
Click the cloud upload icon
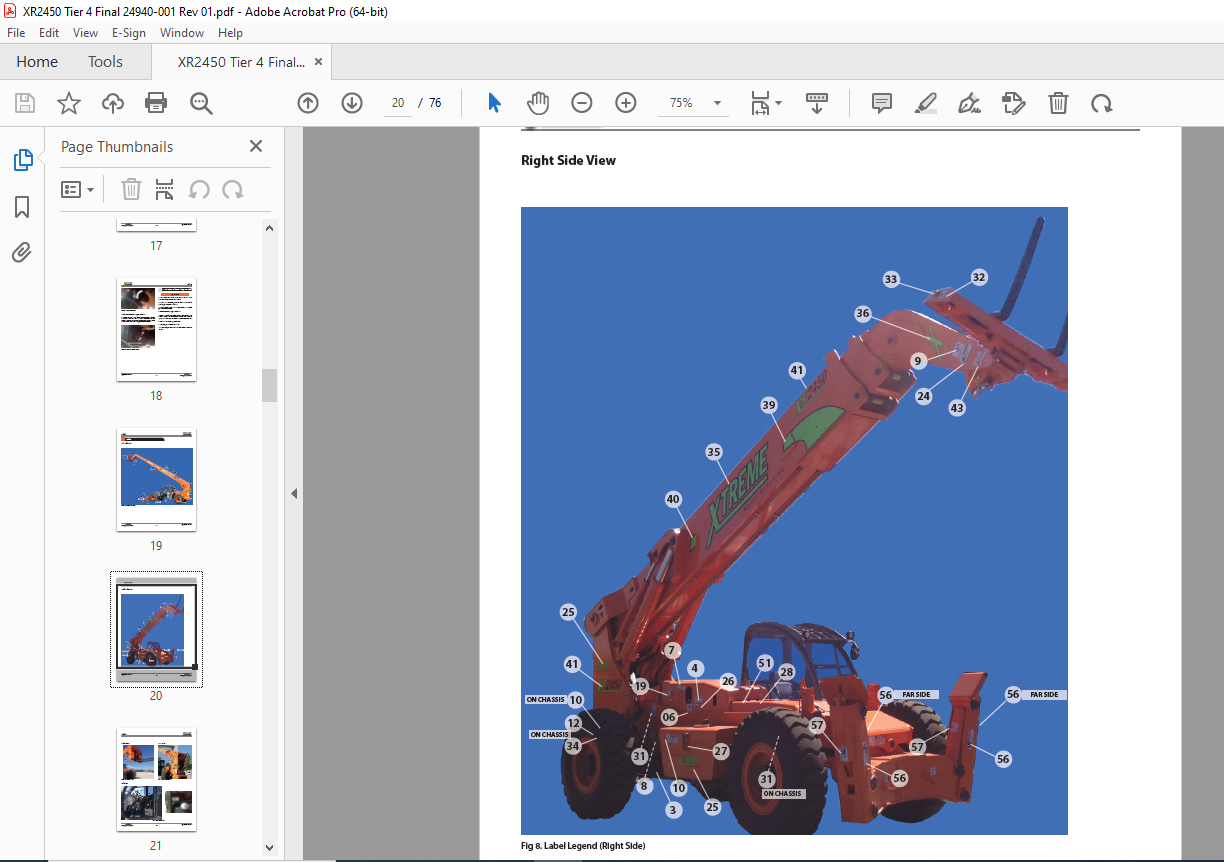[112, 103]
